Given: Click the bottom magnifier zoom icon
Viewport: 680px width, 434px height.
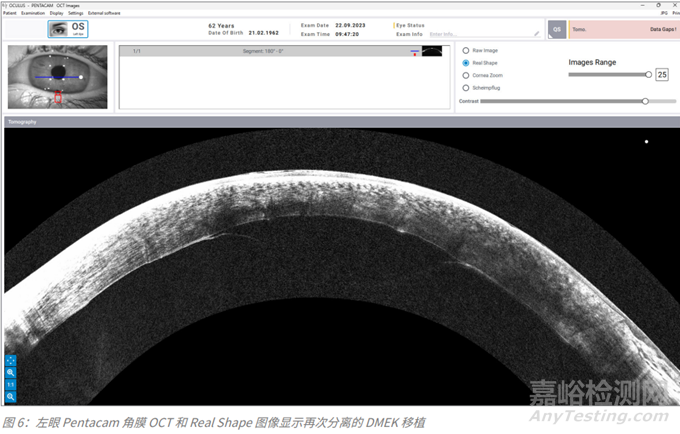Looking at the screenshot, I should pyautogui.click(x=10, y=396).
